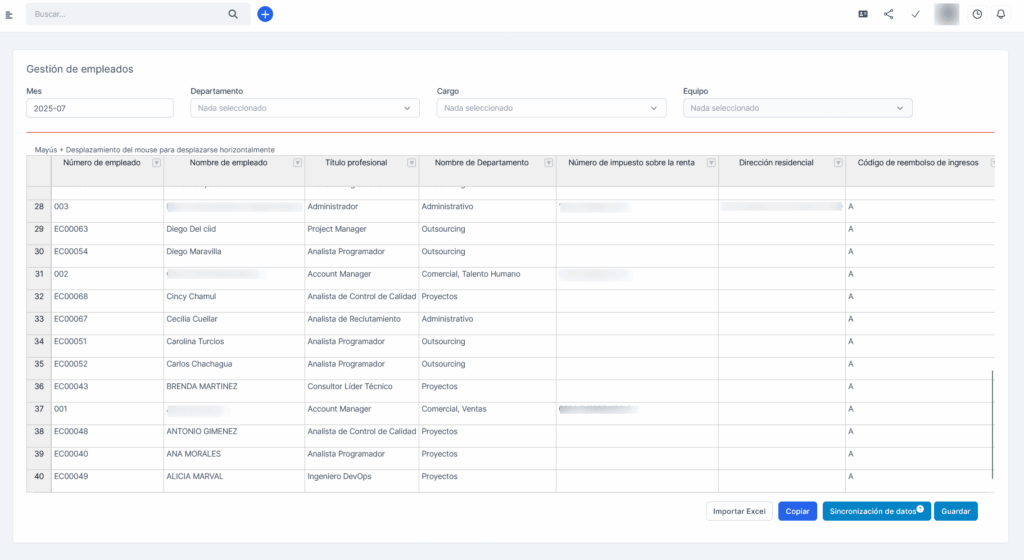
Task: Open the clock history icon
Action: point(977,14)
